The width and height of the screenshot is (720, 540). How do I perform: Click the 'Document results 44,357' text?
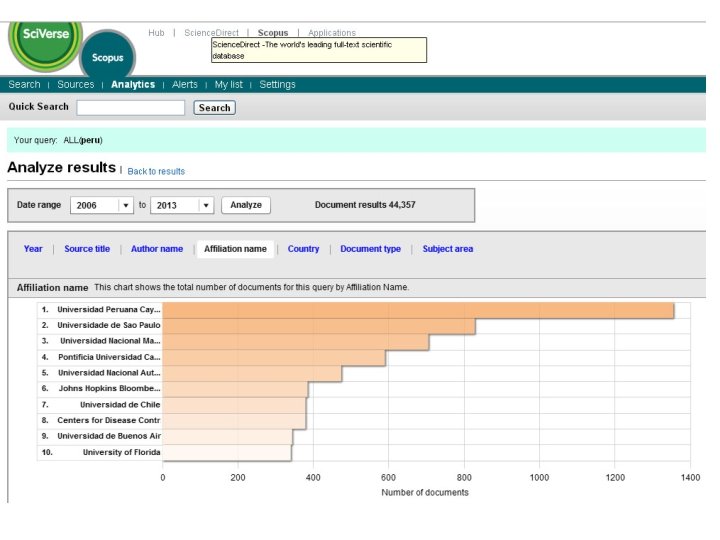(365, 205)
